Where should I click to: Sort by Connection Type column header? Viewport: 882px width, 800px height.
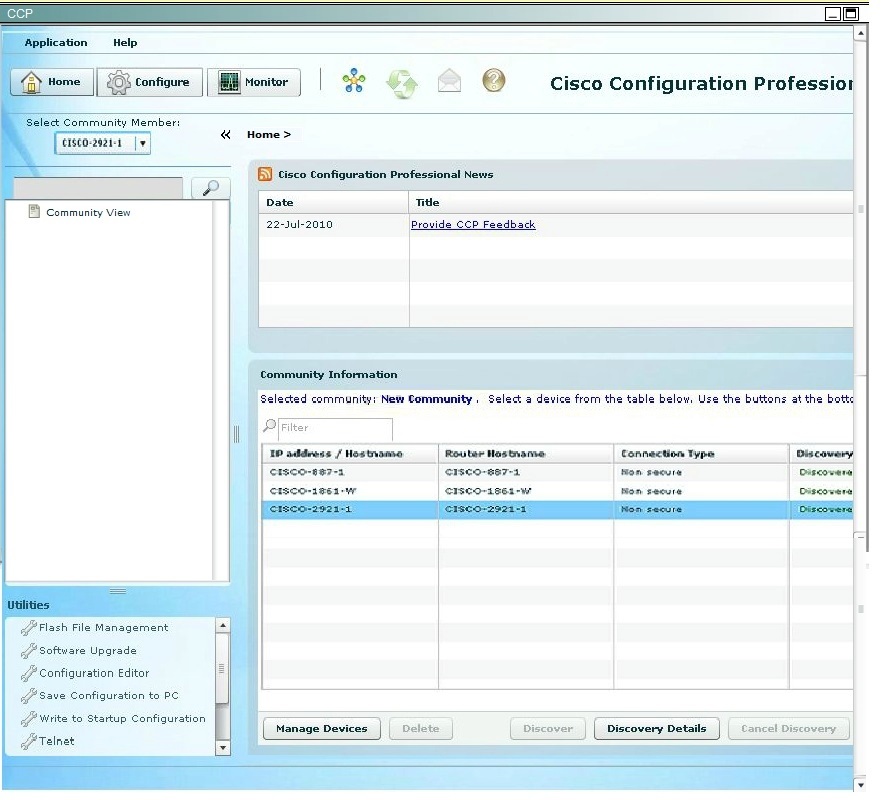click(701, 453)
